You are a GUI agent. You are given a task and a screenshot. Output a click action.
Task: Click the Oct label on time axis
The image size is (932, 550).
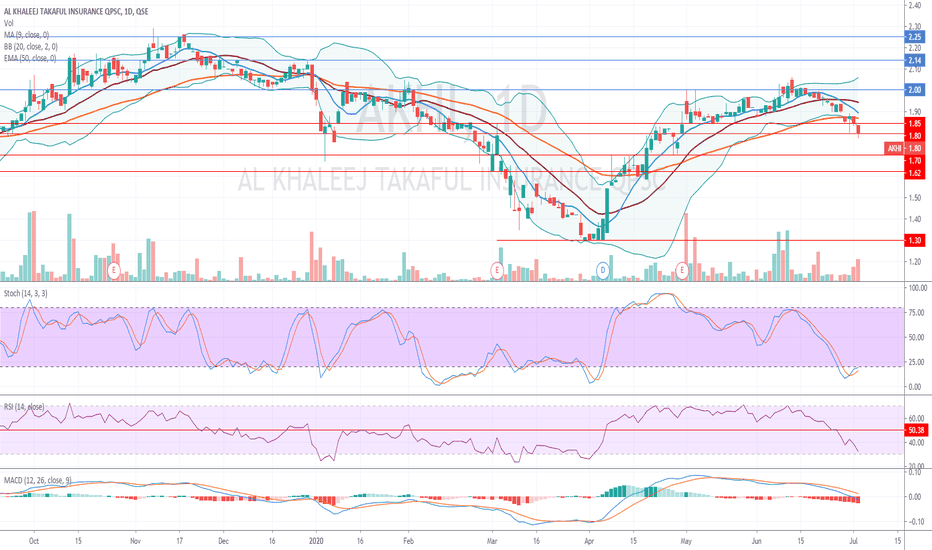click(x=34, y=541)
